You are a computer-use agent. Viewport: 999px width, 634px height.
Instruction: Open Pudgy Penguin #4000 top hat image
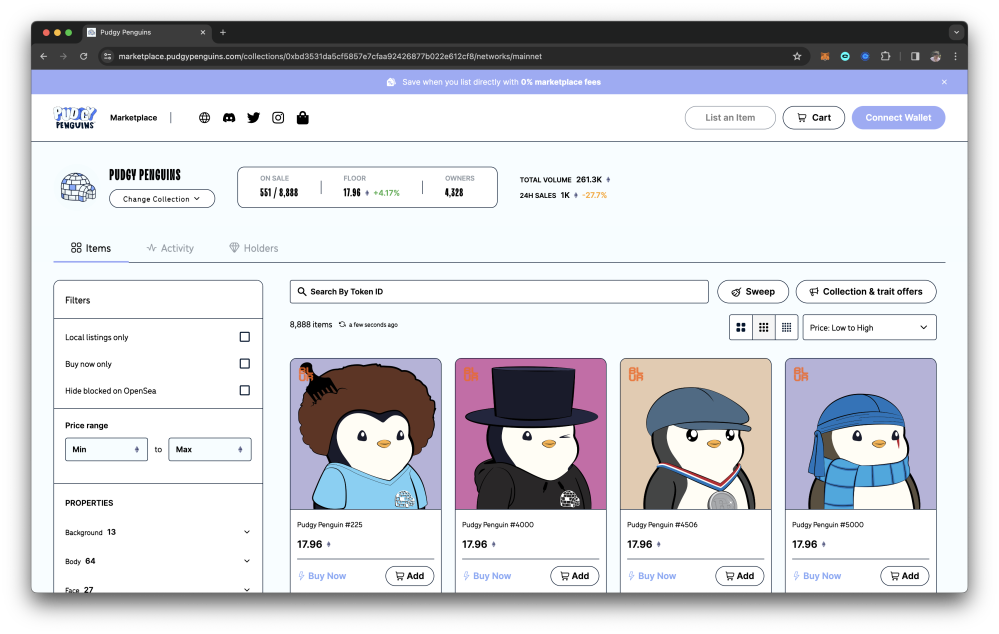531,434
